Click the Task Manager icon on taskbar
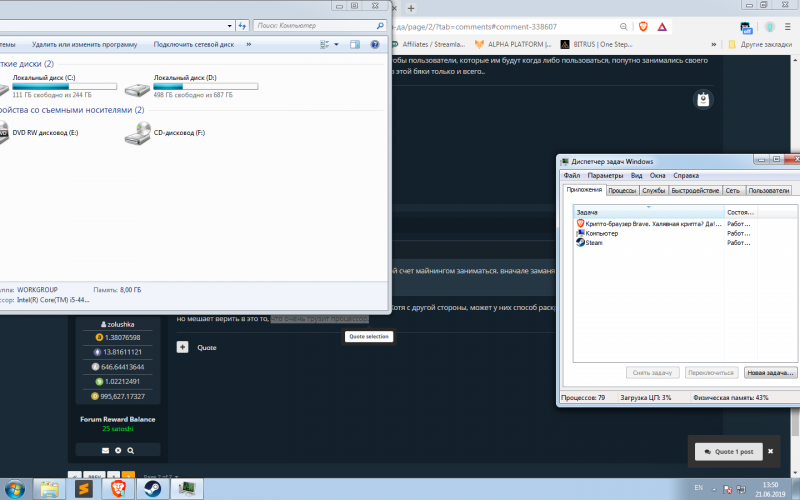This screenshot has height=500, width=800. (x=187, y=489)
